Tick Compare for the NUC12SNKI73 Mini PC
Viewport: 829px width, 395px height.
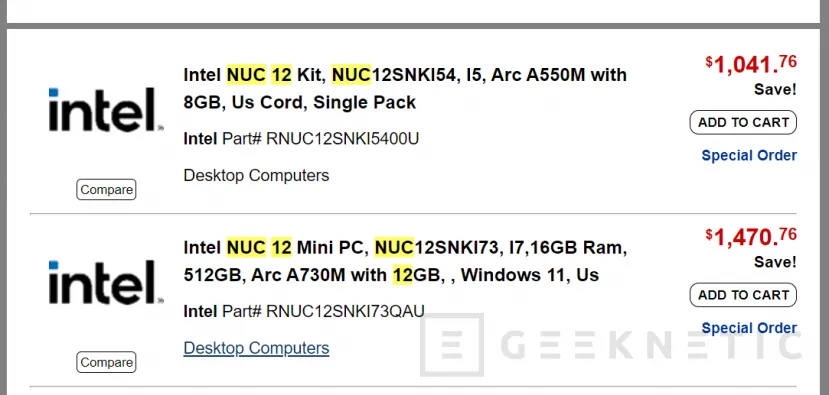(106, 362)
